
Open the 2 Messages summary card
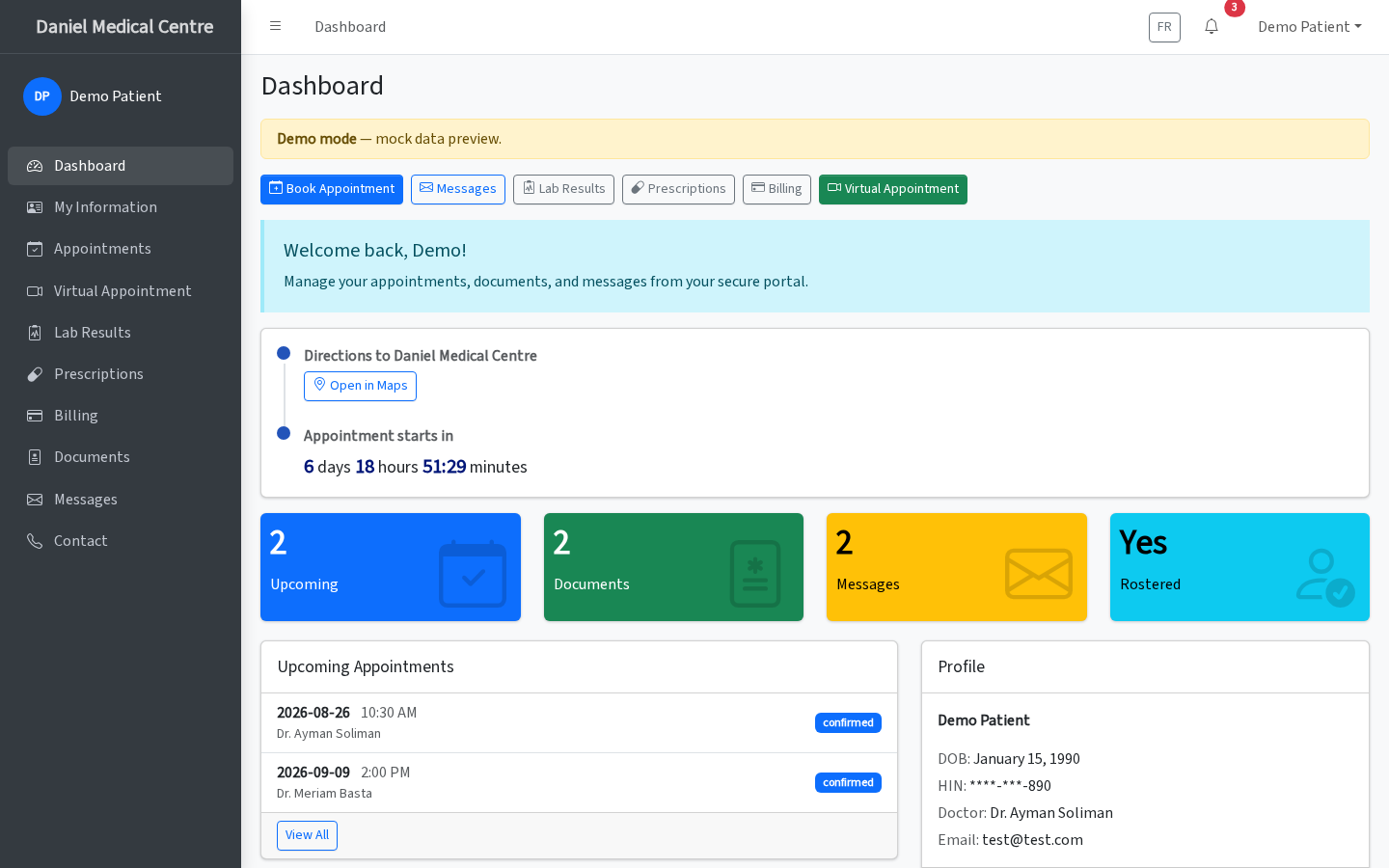(x=957, y=567)
